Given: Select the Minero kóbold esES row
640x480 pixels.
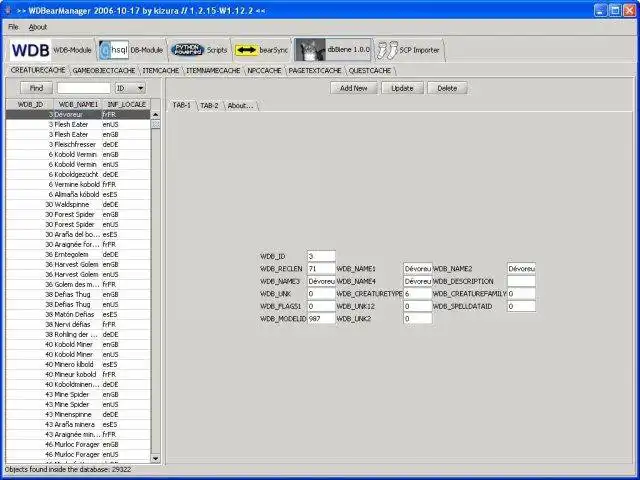Looking at the screenshot, I should pos(78,364).
